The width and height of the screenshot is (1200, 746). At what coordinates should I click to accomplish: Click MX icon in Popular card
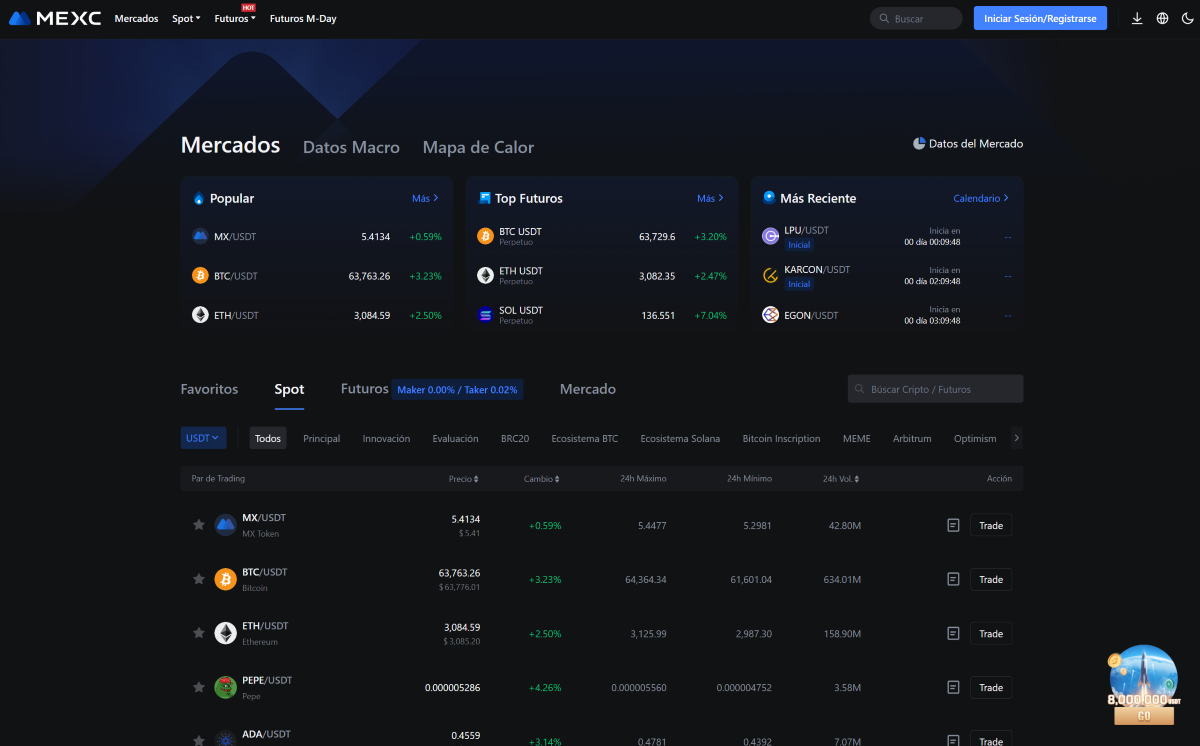tap(200, 236)
